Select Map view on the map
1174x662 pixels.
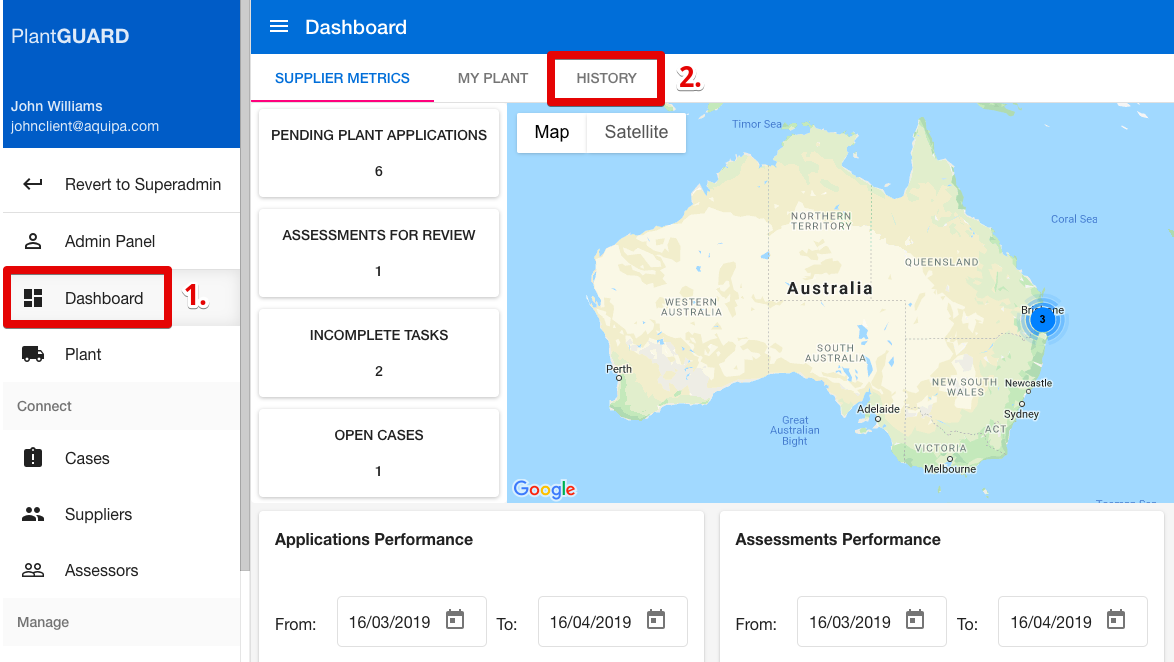coord(552,133)
